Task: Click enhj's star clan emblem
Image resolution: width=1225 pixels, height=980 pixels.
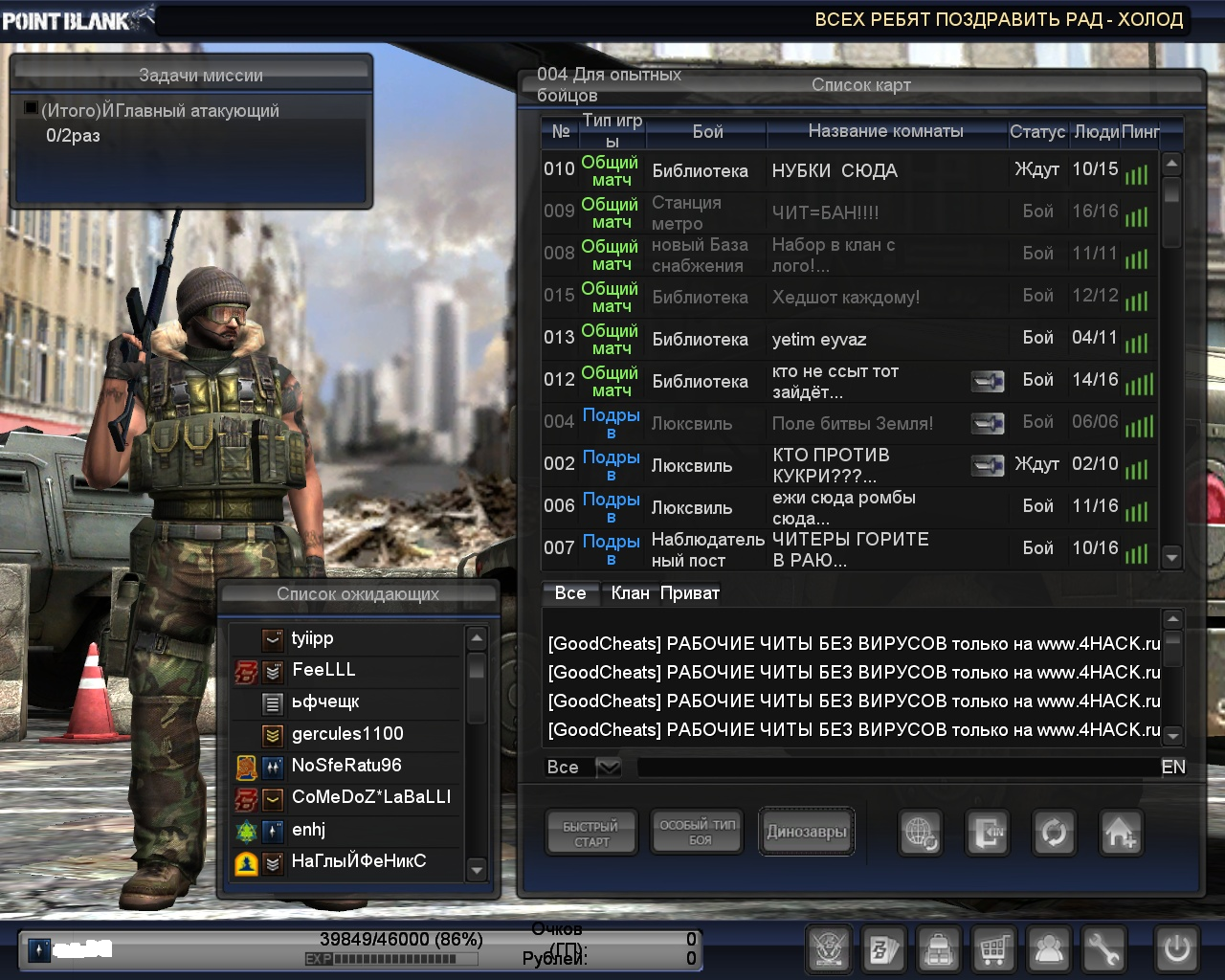Action: click(246, 832)
